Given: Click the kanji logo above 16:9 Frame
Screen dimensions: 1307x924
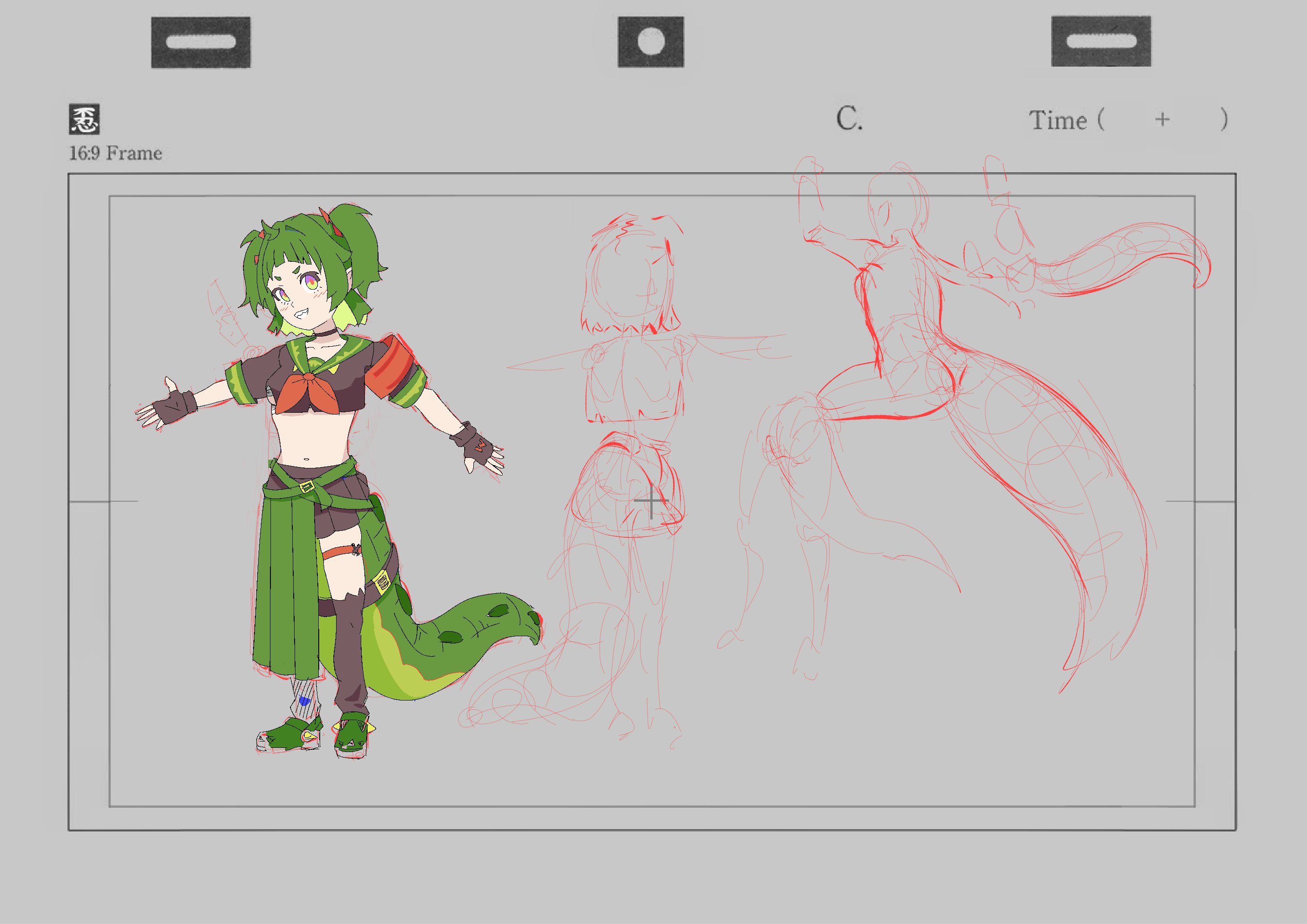Looking at the screenshot, I should tap(84, 119).
